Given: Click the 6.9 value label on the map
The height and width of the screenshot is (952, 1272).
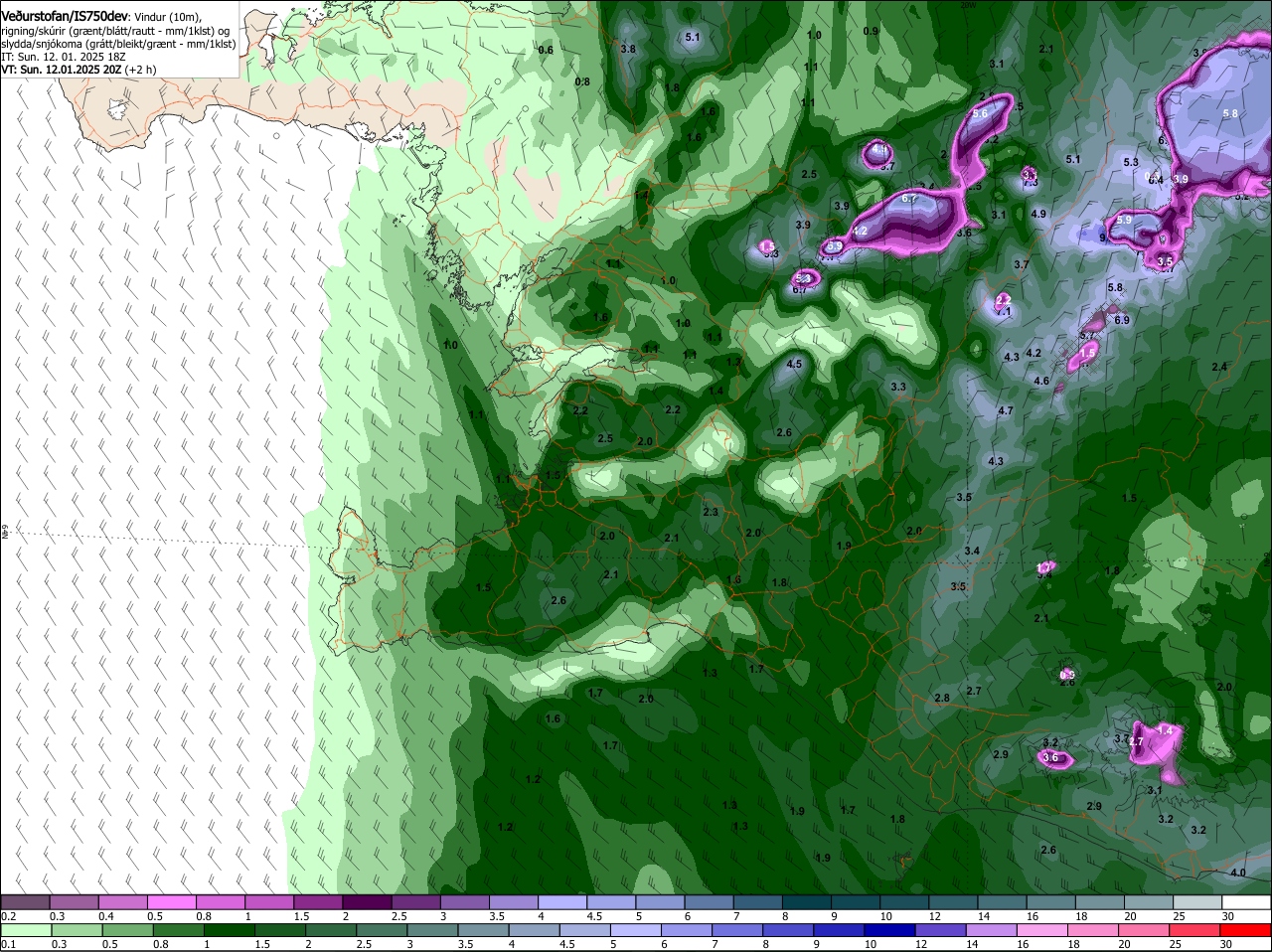Looking at the screenshot, I should pos(1122,320).
